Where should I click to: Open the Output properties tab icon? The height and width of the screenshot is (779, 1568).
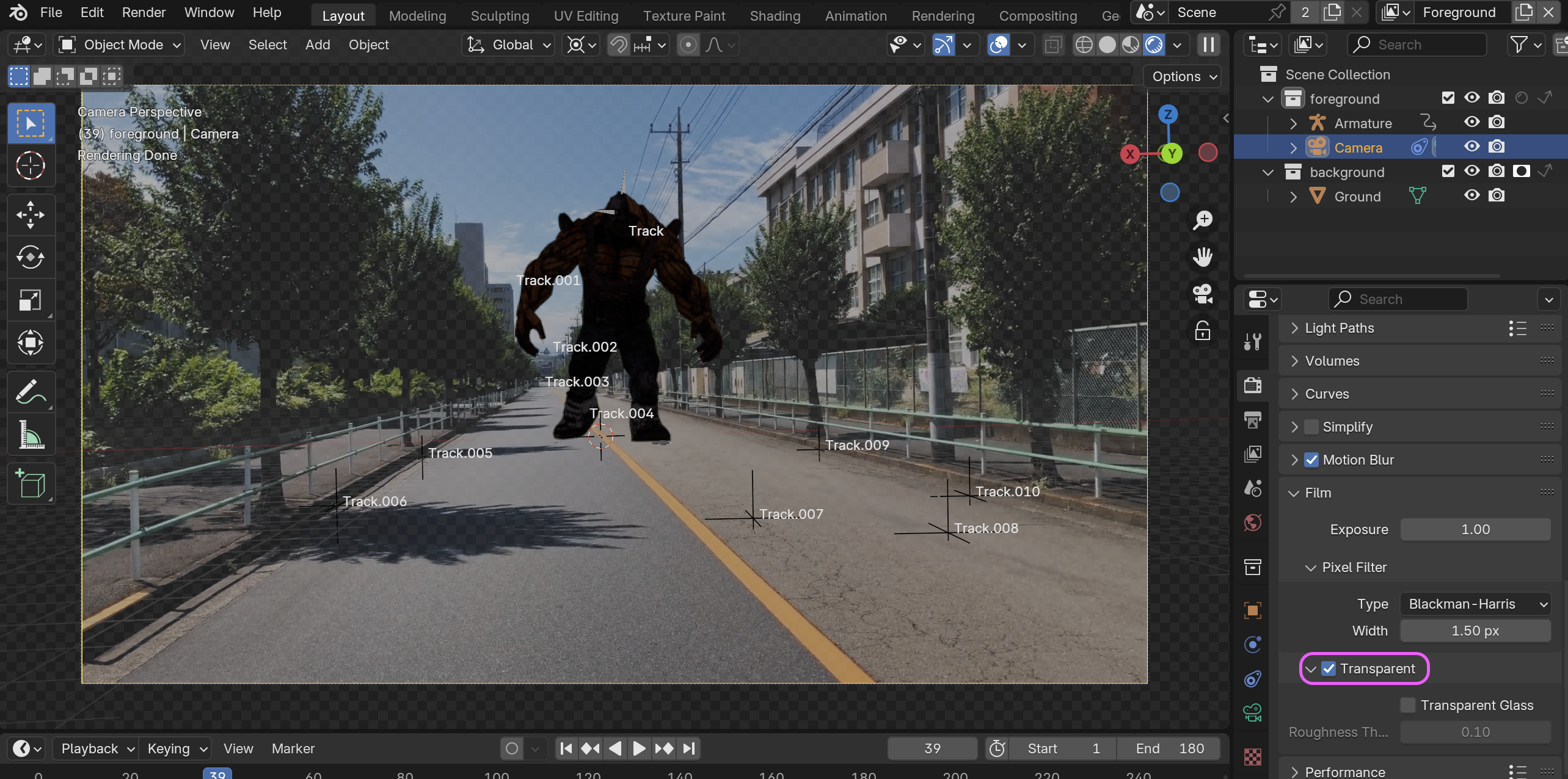coord(1253,419)
